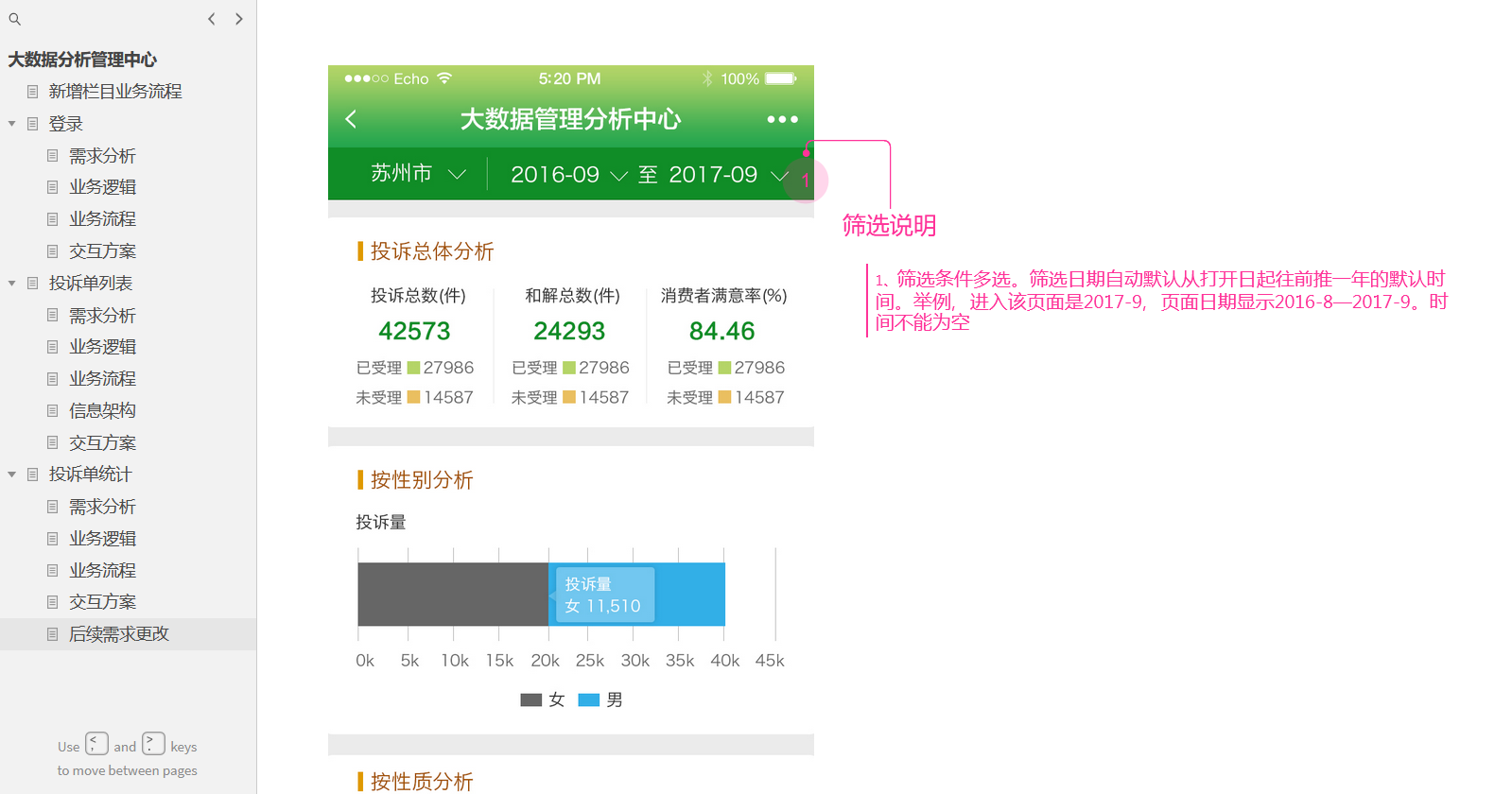Open 交互方案 under 投诉单列表

[x=102, y=442]
